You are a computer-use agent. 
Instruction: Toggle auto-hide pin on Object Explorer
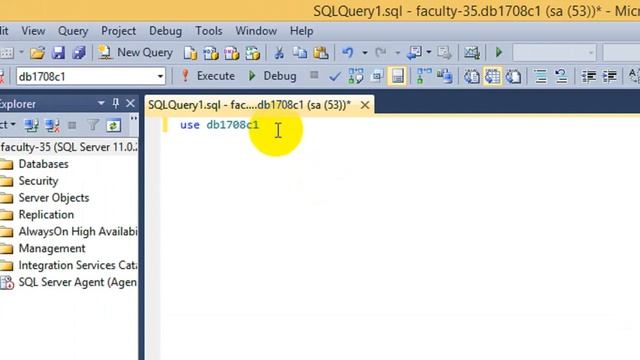click(116, 104)
